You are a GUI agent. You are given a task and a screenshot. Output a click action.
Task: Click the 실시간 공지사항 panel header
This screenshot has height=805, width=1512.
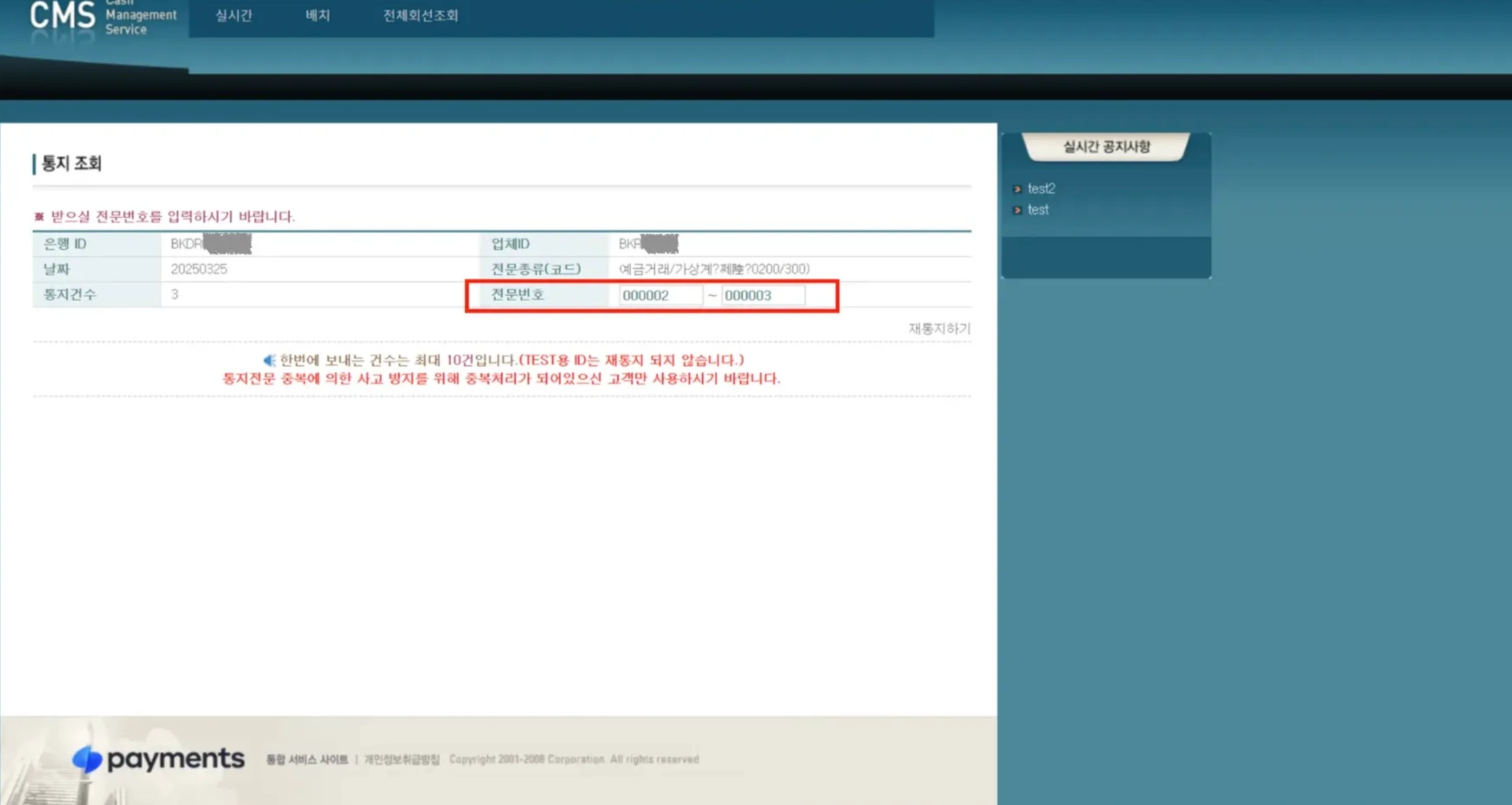click(x=1105, y=147)
